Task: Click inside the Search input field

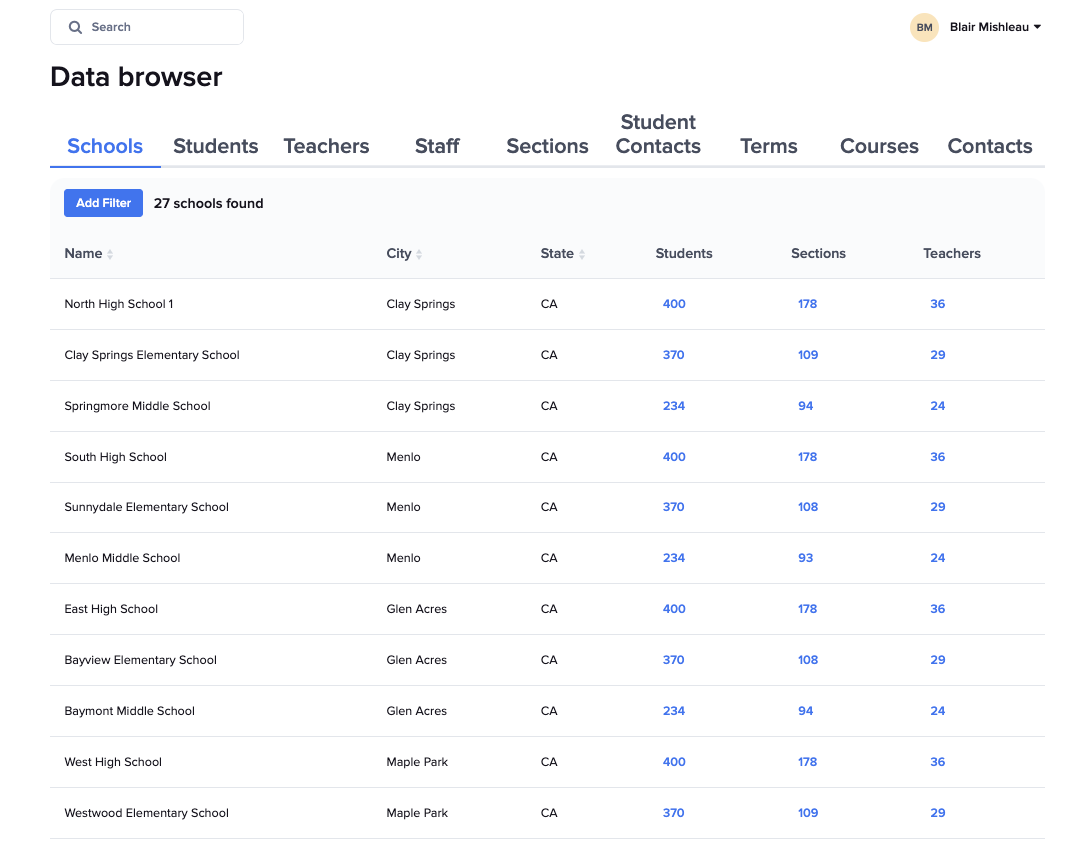Action: coord(147,27)
